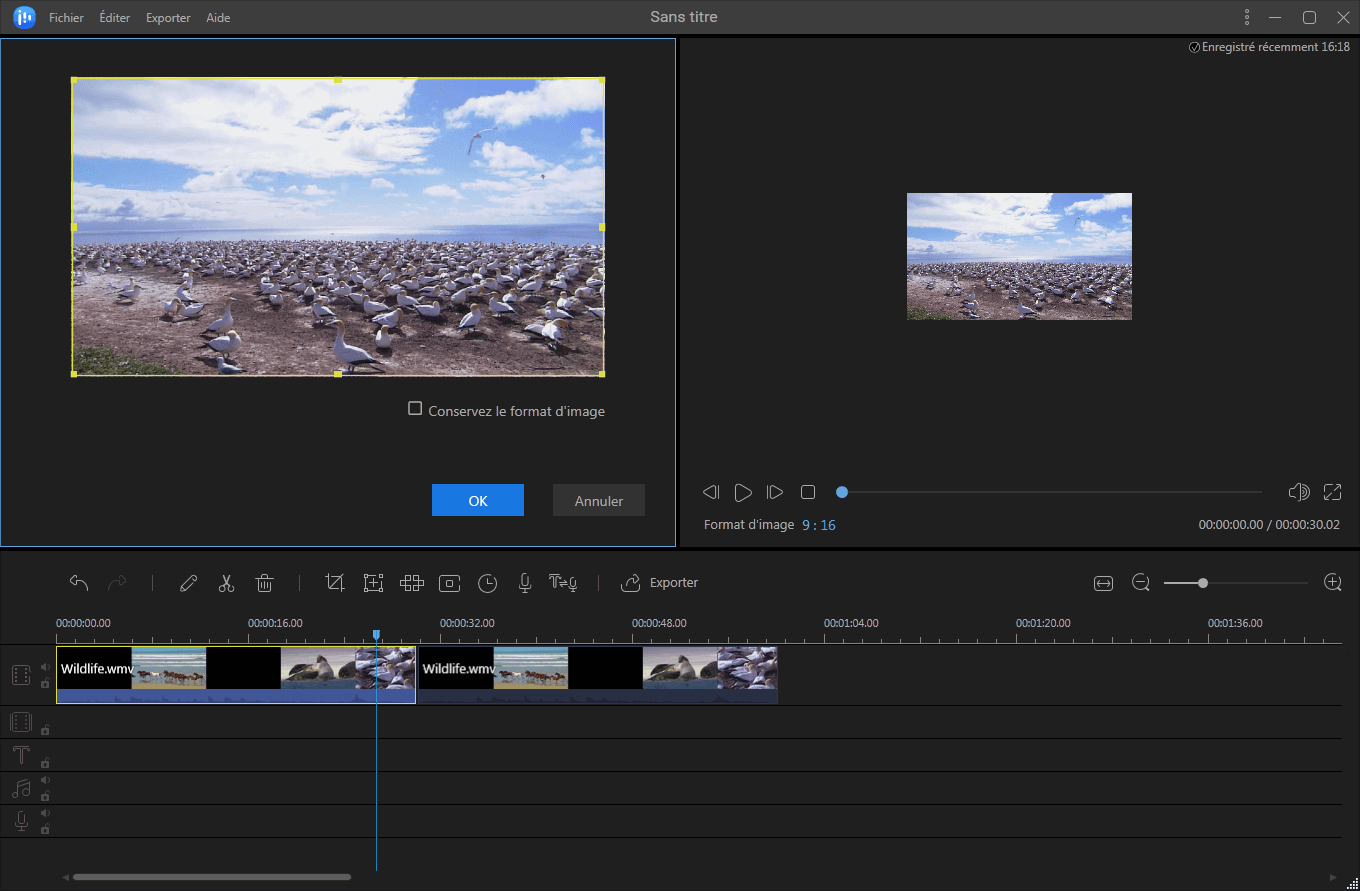Select the second Wildlife.wmv clip
The width and height of the screenshot is (1360, 891).
click(598, 675)
